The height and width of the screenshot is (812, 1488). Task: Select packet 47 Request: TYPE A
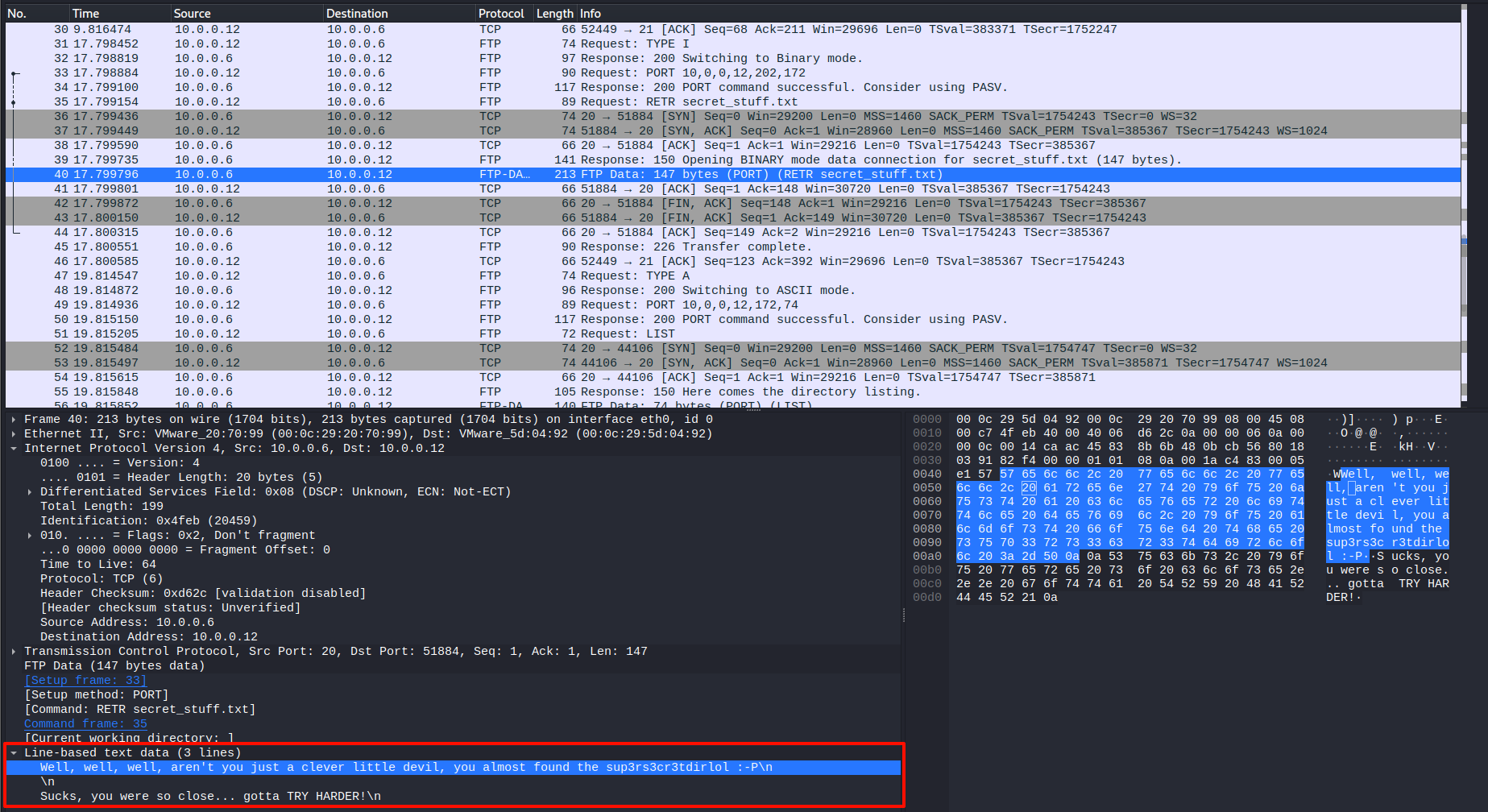(x=732, y=276)
